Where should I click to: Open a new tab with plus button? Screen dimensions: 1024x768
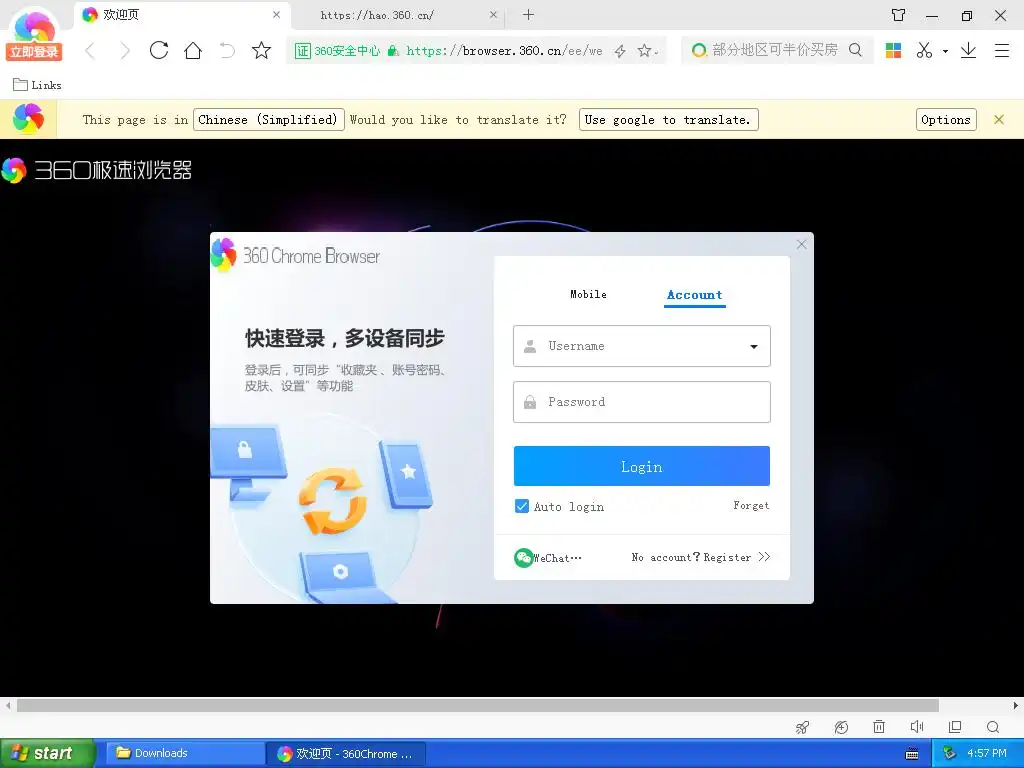(x=528, y=14)
